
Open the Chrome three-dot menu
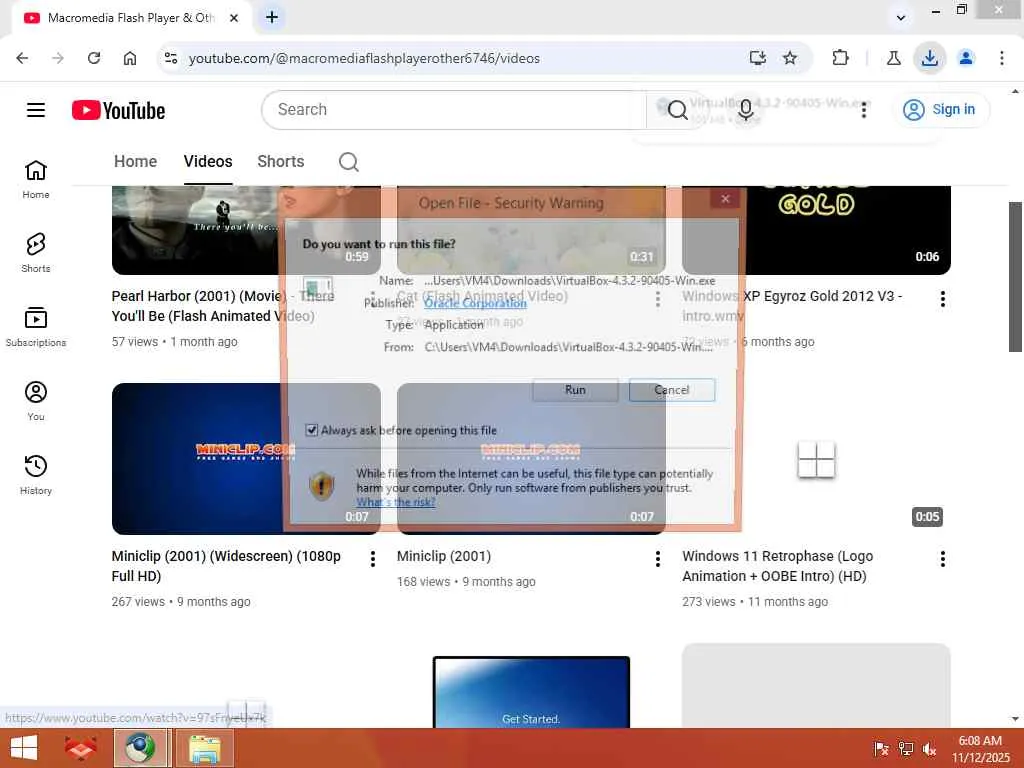[1002, 58]
